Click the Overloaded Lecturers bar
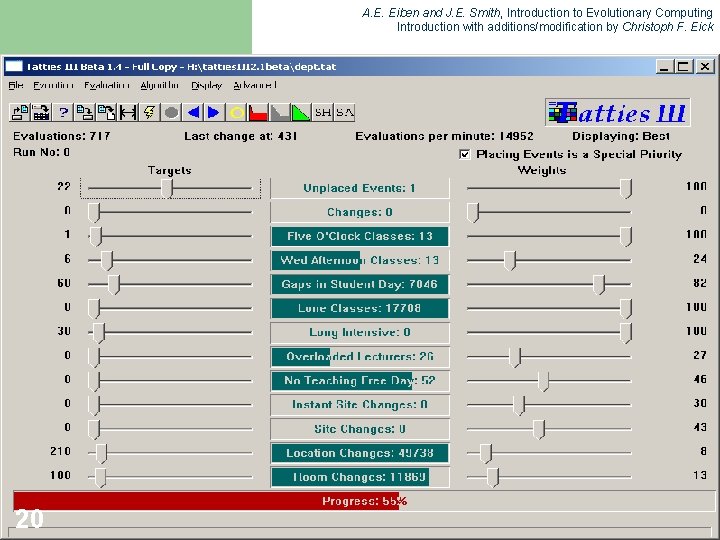 pyautogui.click(x=360, y=357)
